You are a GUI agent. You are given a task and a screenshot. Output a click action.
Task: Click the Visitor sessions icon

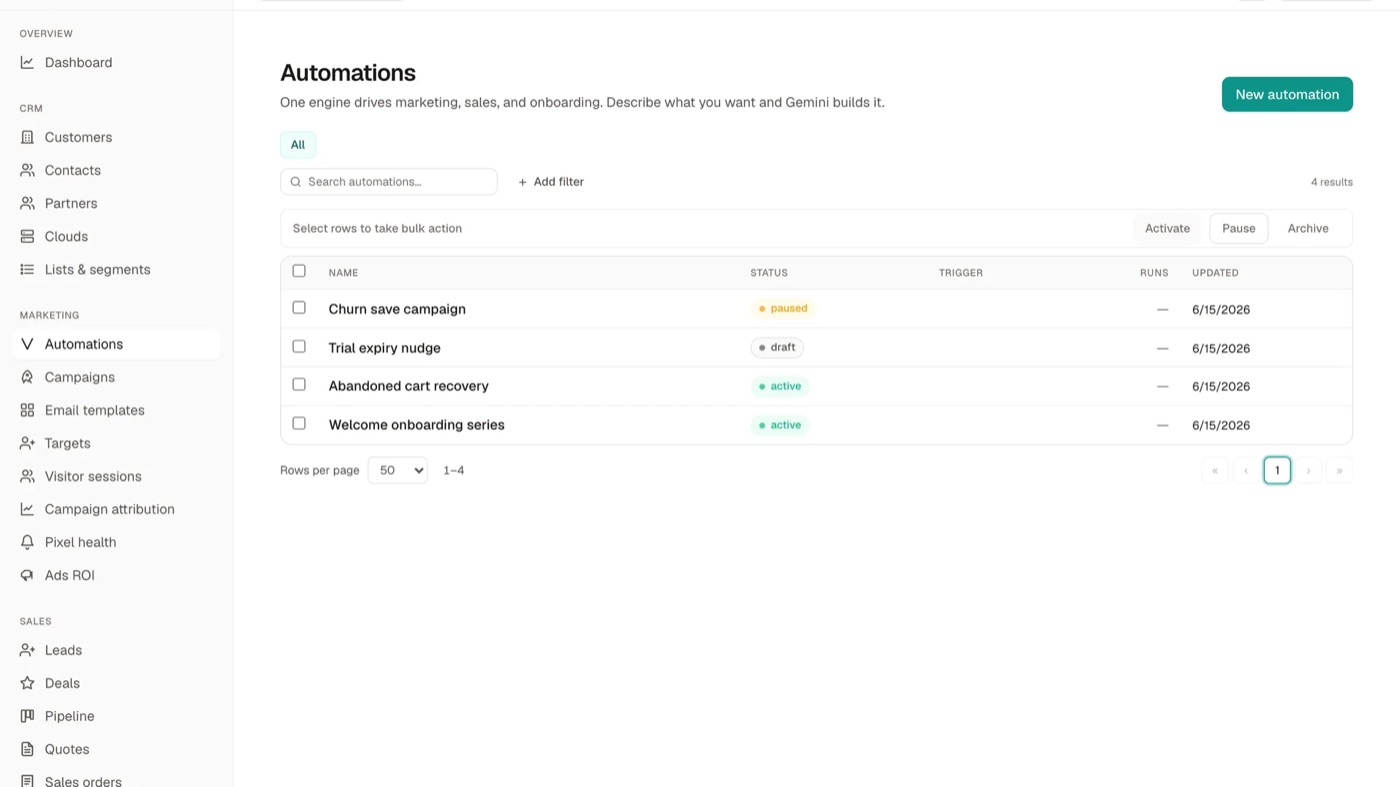[27, 476]
